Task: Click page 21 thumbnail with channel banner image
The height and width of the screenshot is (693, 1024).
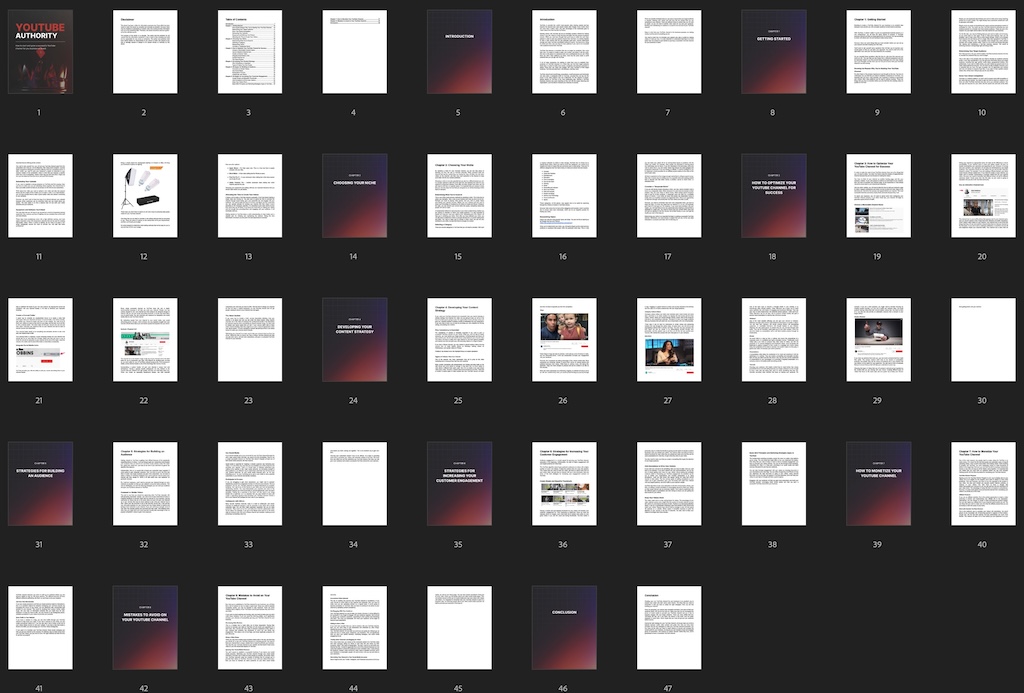Action: (40, 339)
